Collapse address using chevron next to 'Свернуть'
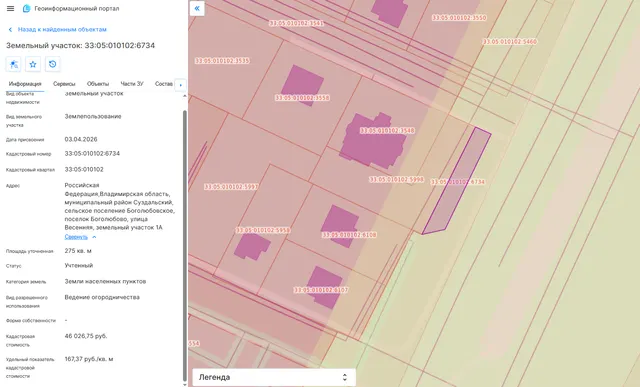The image size is (640, 387). [x=94, y=237]
